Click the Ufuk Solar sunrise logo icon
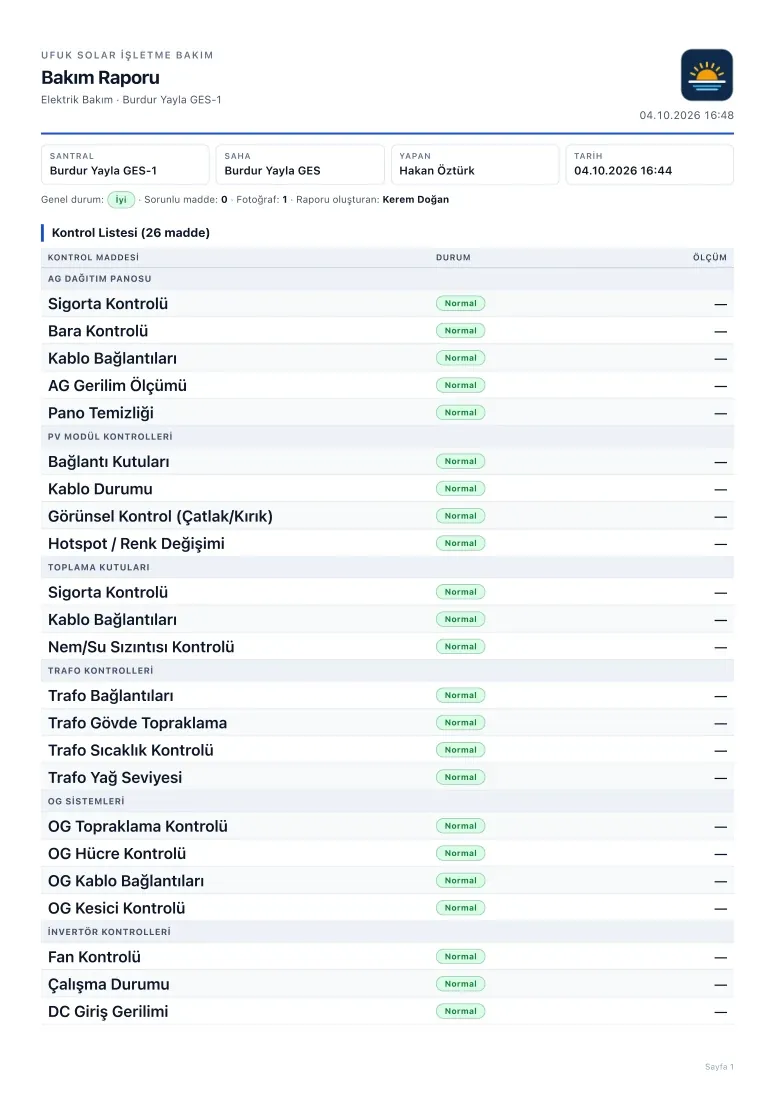This screenshot has height=1095, width=774. coord(706,75)
